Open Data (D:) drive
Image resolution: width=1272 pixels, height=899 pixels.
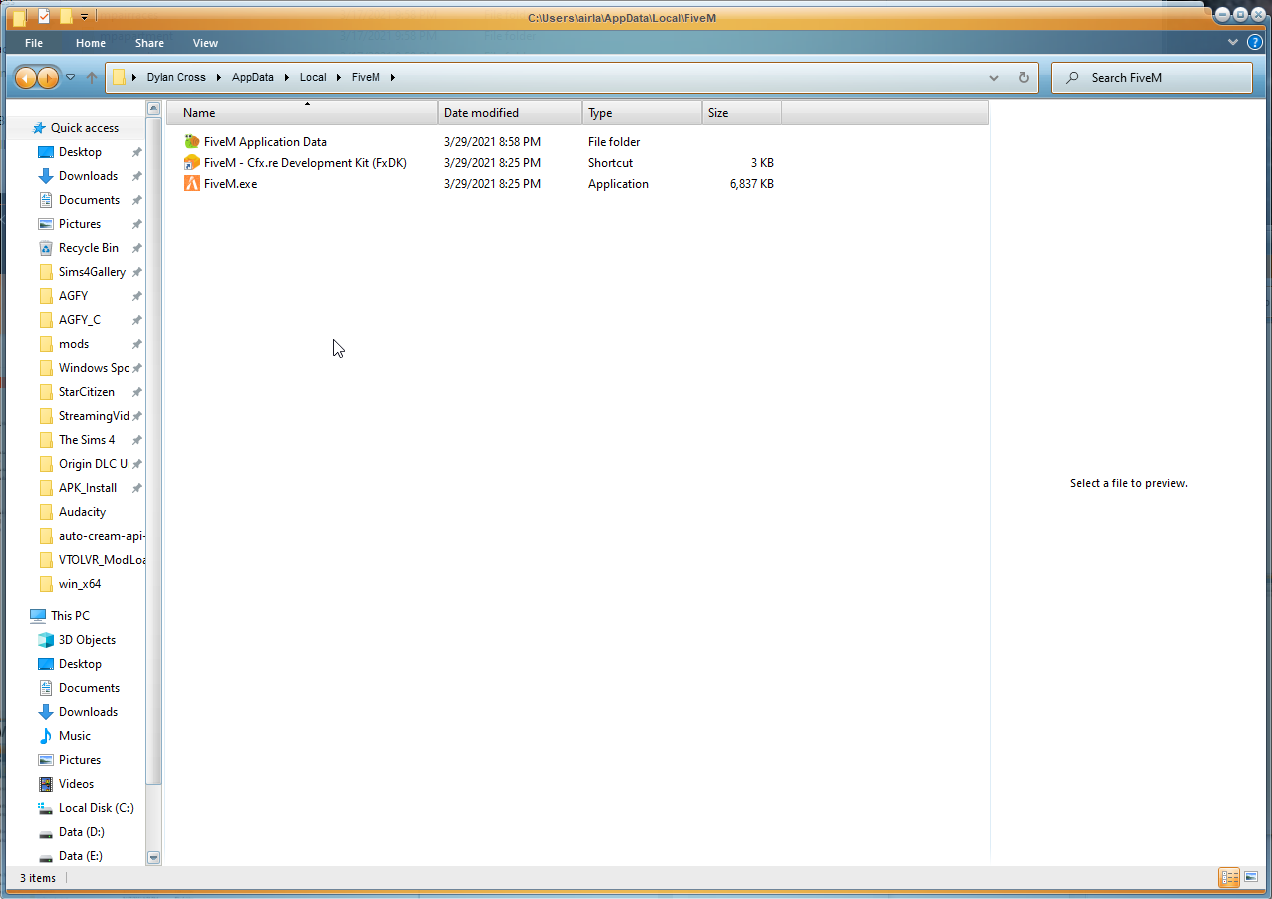(x=81, y=832)
